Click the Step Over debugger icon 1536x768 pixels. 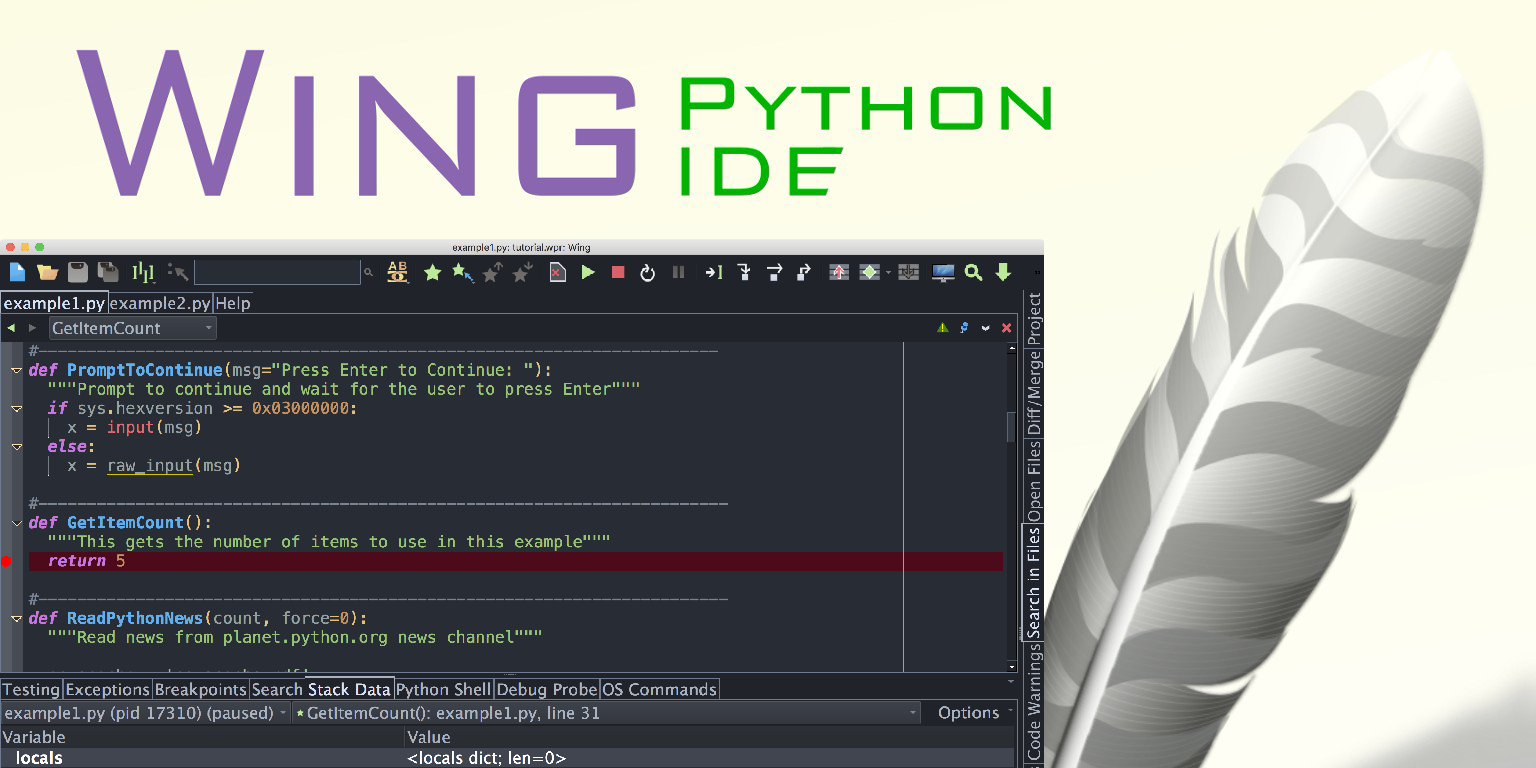click(774, 272)
